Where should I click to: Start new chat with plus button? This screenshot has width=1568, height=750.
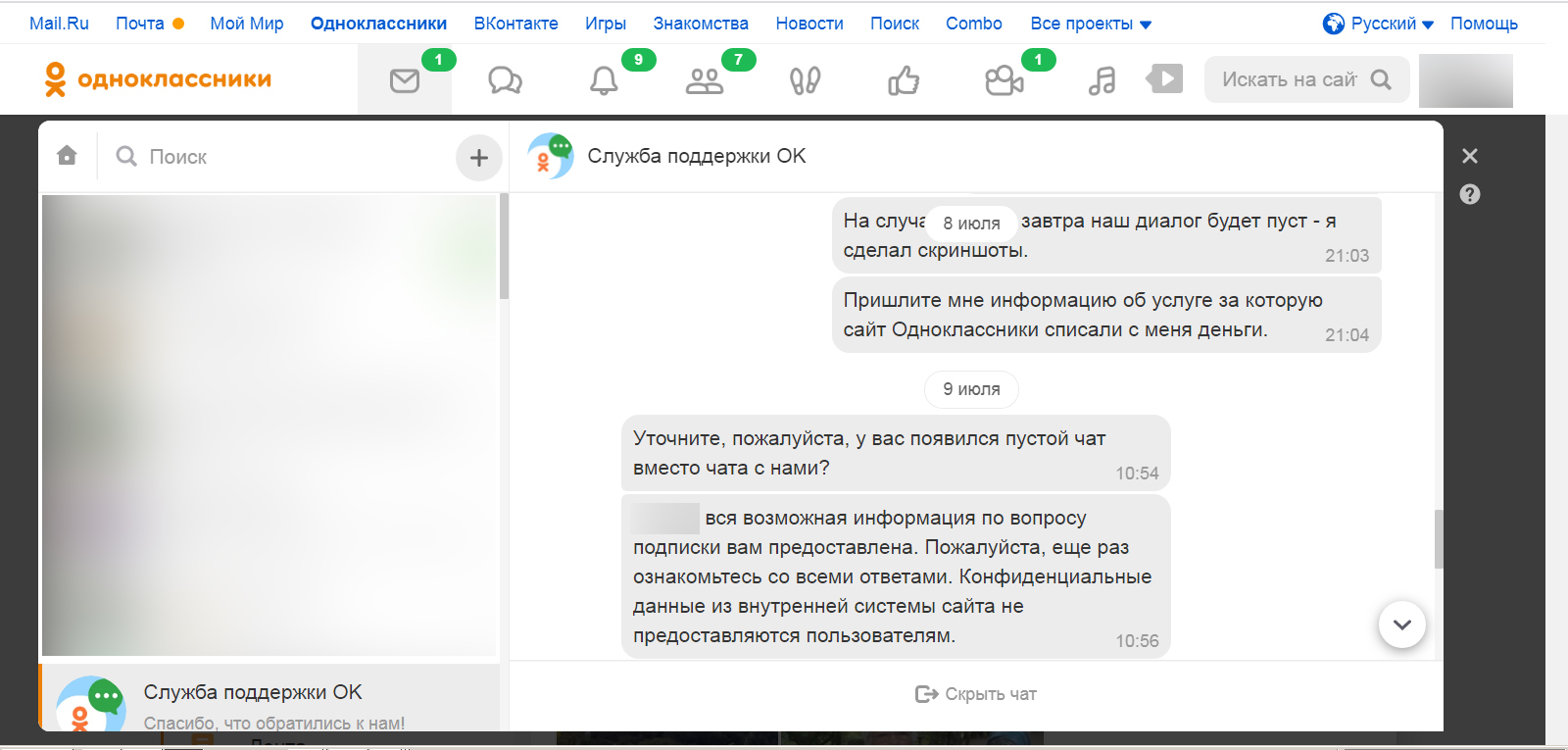point(478,157)
